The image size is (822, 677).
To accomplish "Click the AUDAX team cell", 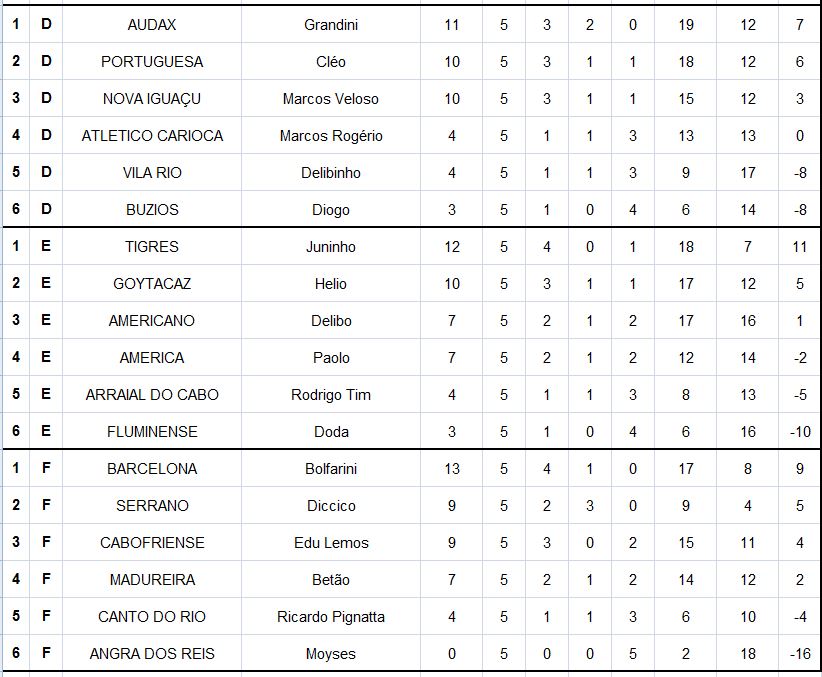I will click(152, 25).
